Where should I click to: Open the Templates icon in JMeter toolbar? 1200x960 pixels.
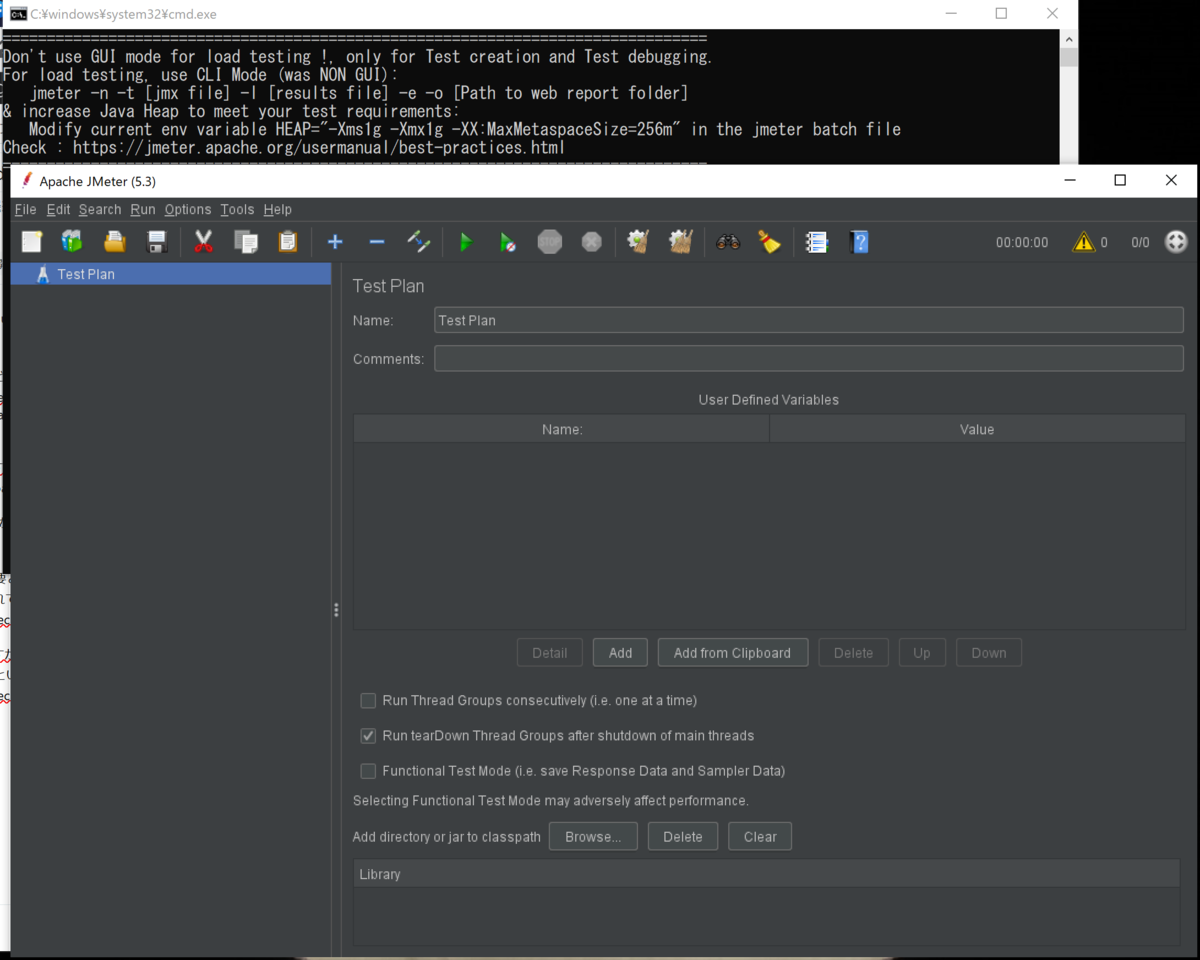[72, 242]
